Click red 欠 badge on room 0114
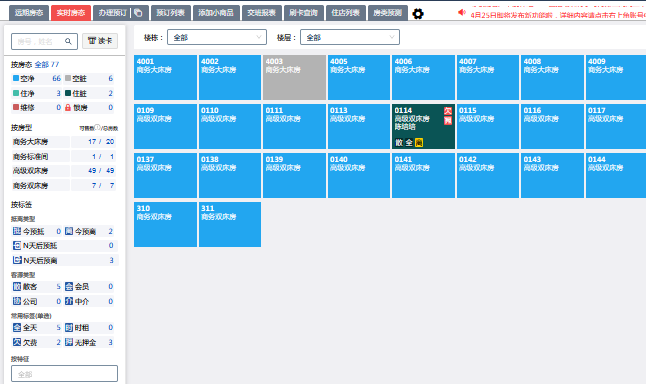This screenshot has height=384, width=646. [x=448, y=111]
